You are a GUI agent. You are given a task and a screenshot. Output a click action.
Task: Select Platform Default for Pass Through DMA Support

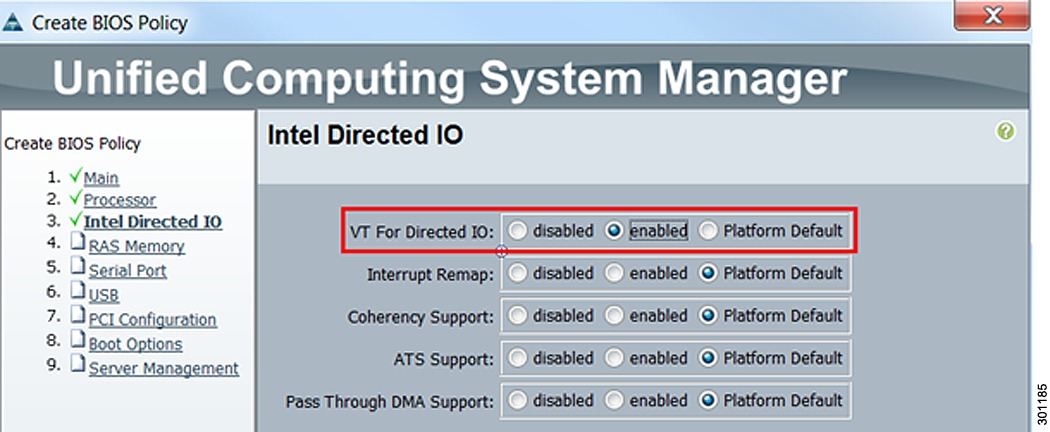708,401
